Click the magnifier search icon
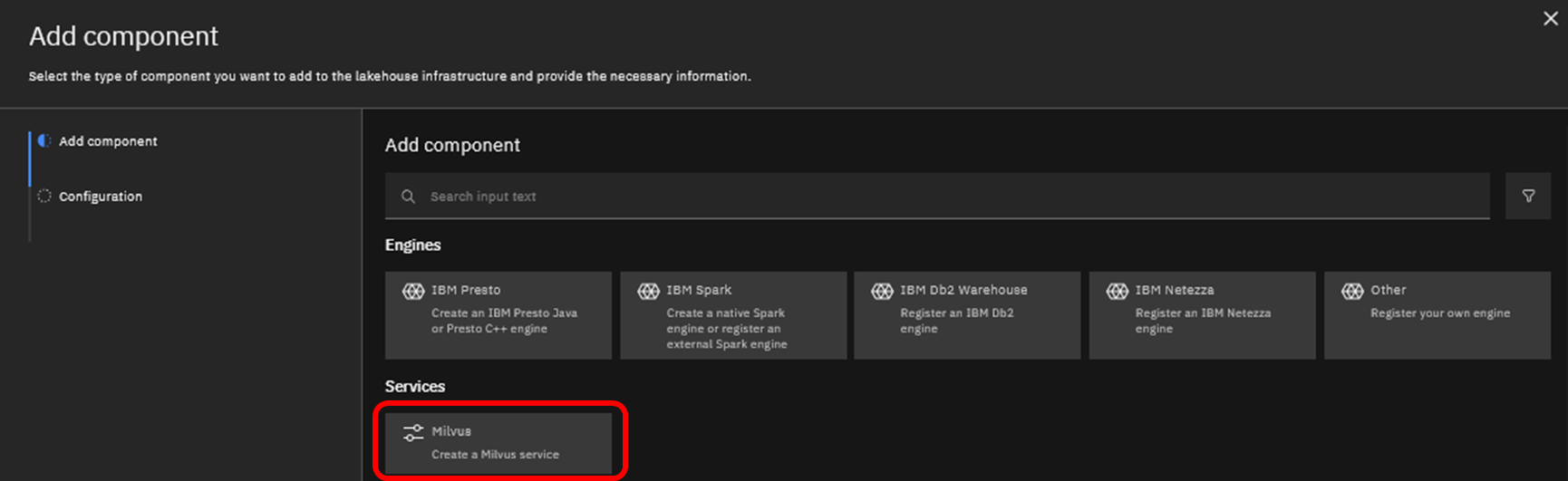This screenshot has width=1568, height=481. 409,197
